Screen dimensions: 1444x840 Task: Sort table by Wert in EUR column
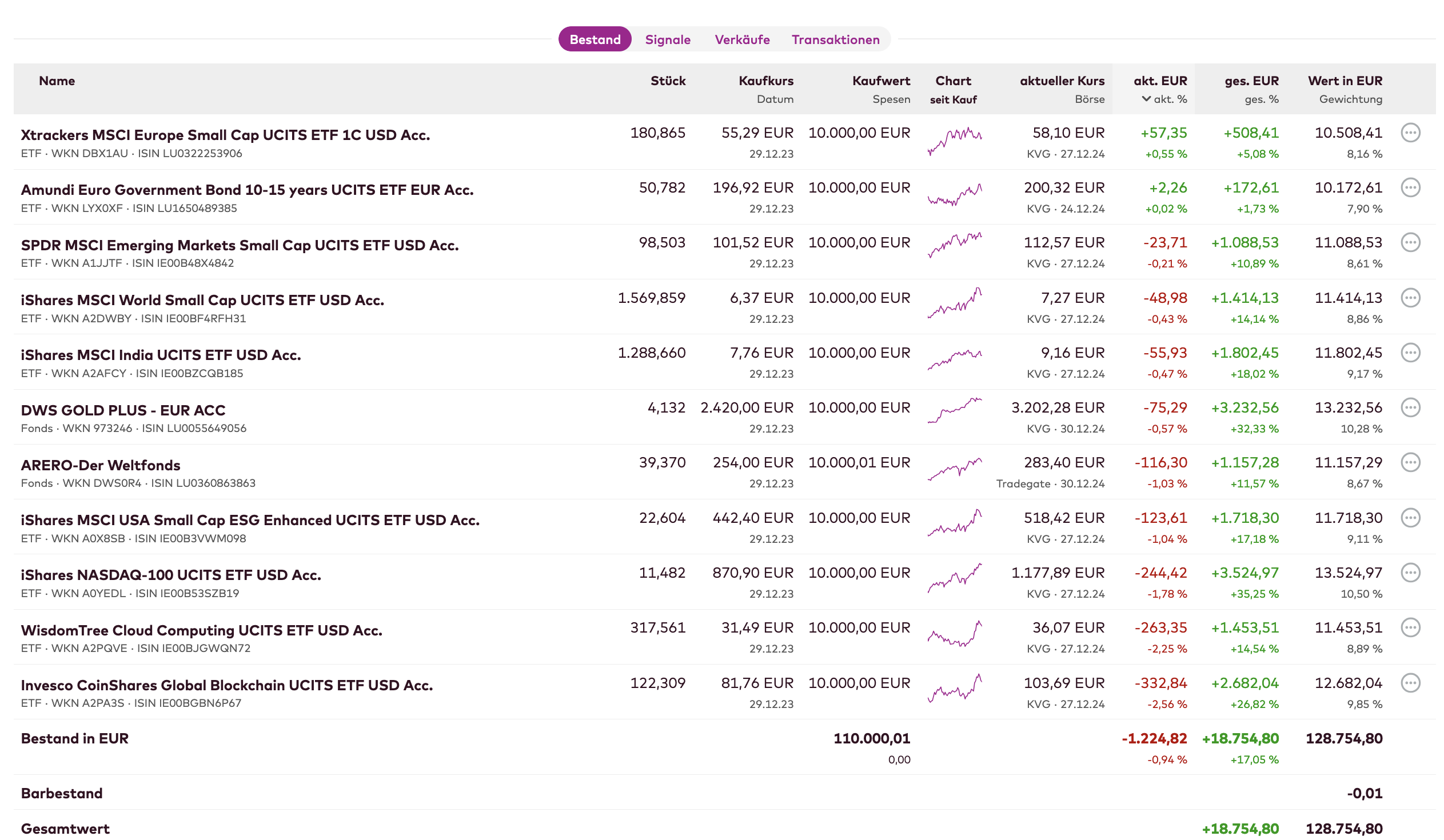(x=1345, y=81)
